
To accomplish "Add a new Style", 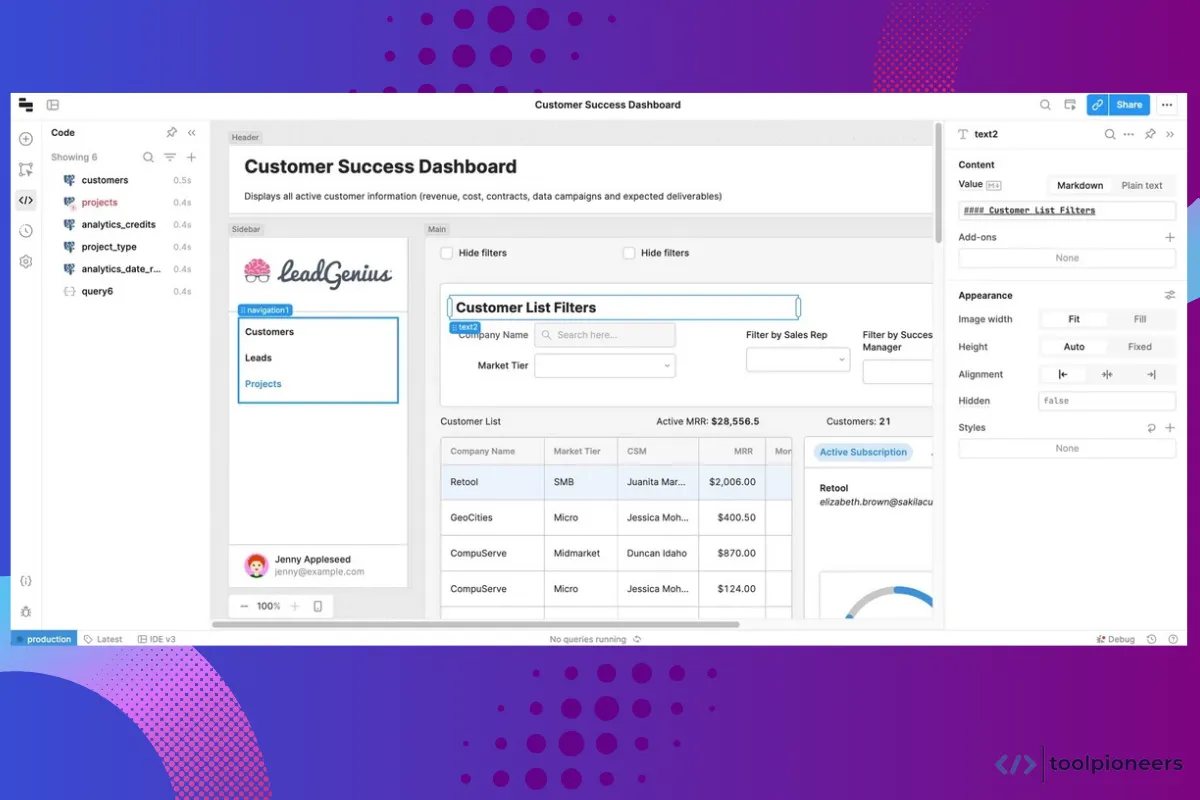I will pyautogui.click(x=1169, y=428).
